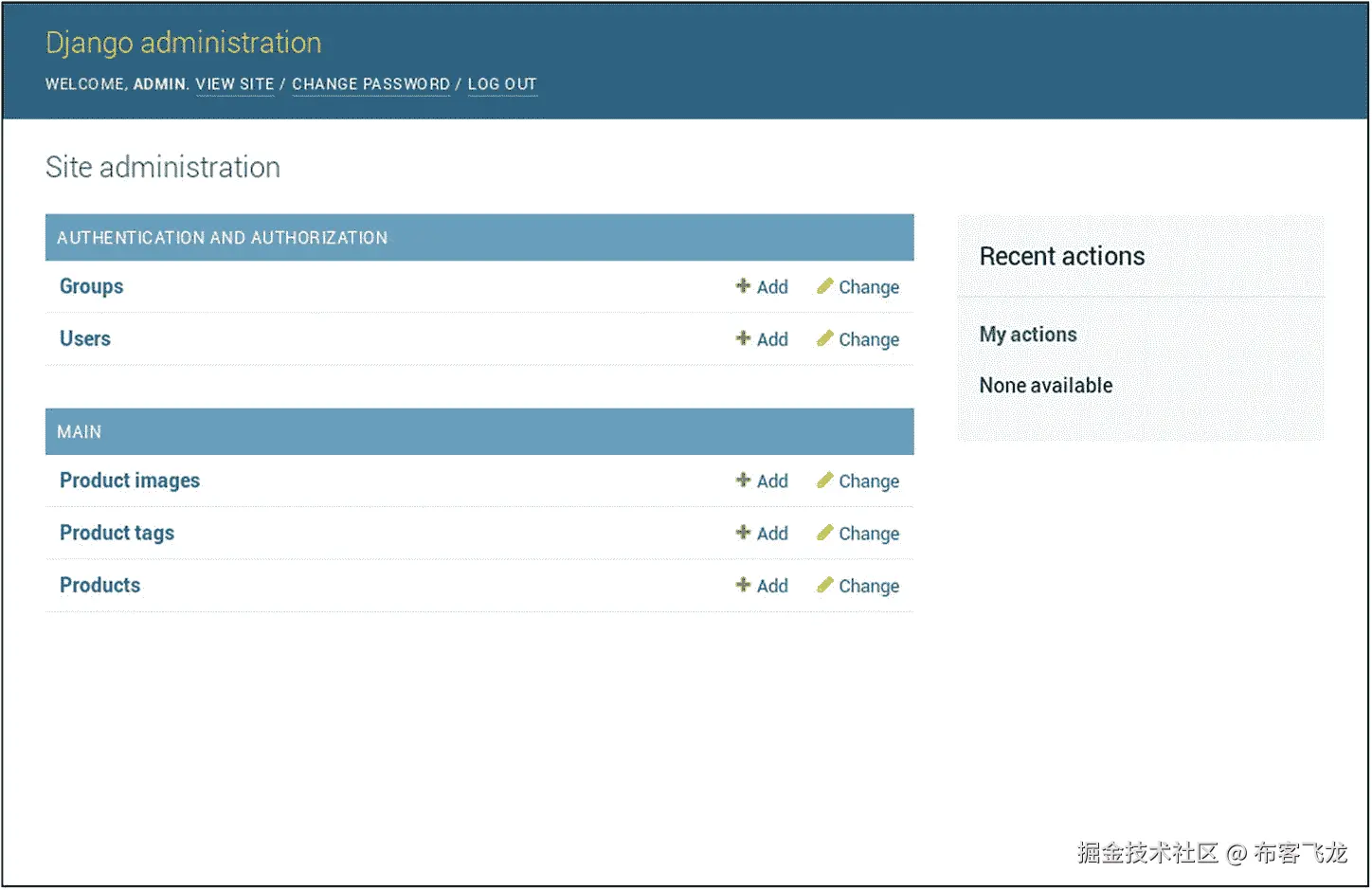
Task: Click the pencil icon for Product tags
Action: click(824, 533)
